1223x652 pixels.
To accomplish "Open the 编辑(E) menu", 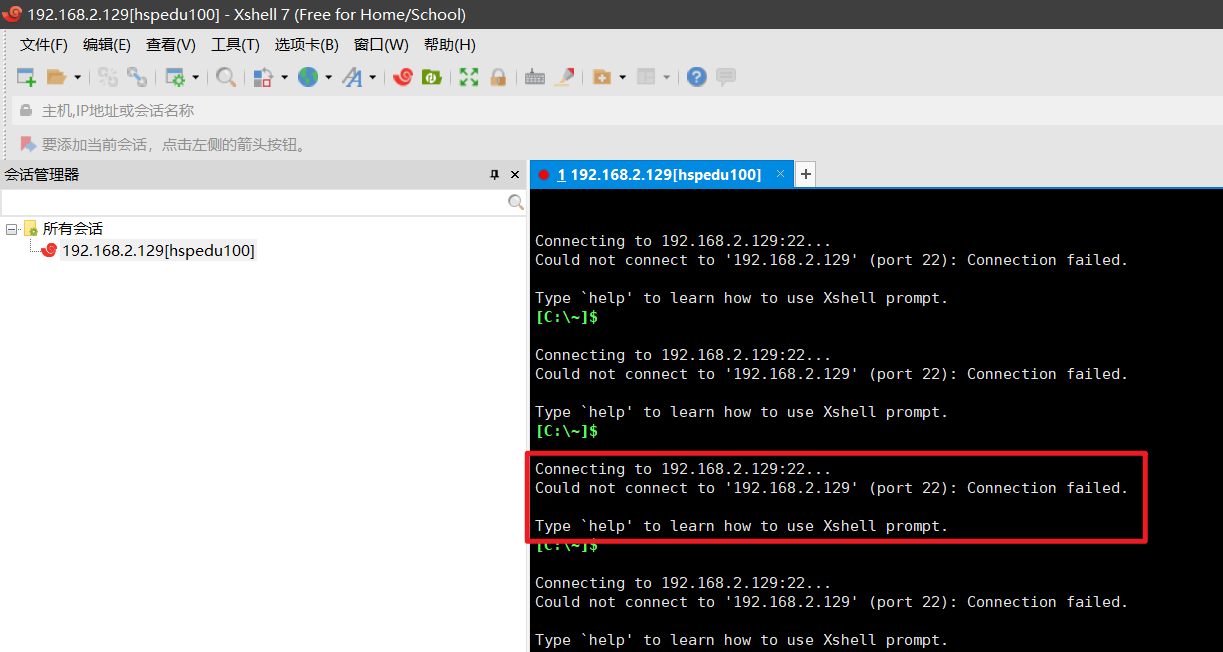I will [107, 45].
